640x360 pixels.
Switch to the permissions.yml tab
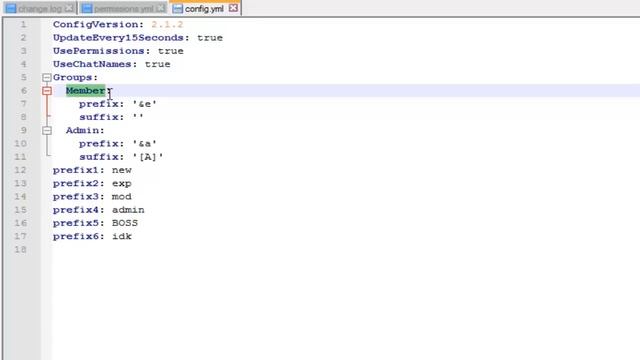[x=123, y=9]
